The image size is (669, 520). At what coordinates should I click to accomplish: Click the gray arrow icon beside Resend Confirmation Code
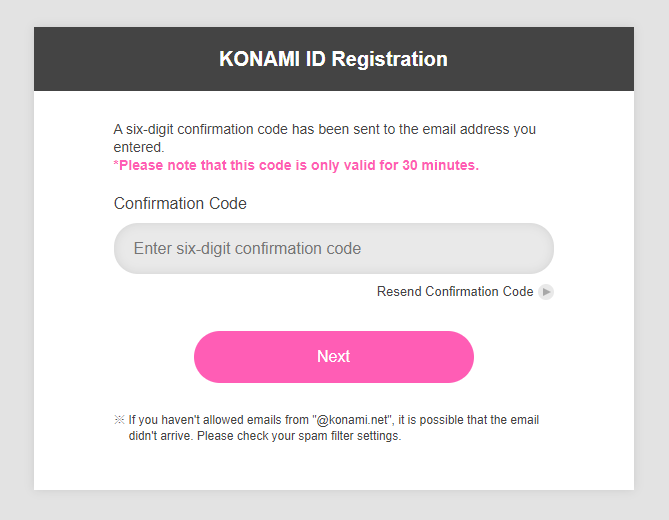tap(546, 292)
